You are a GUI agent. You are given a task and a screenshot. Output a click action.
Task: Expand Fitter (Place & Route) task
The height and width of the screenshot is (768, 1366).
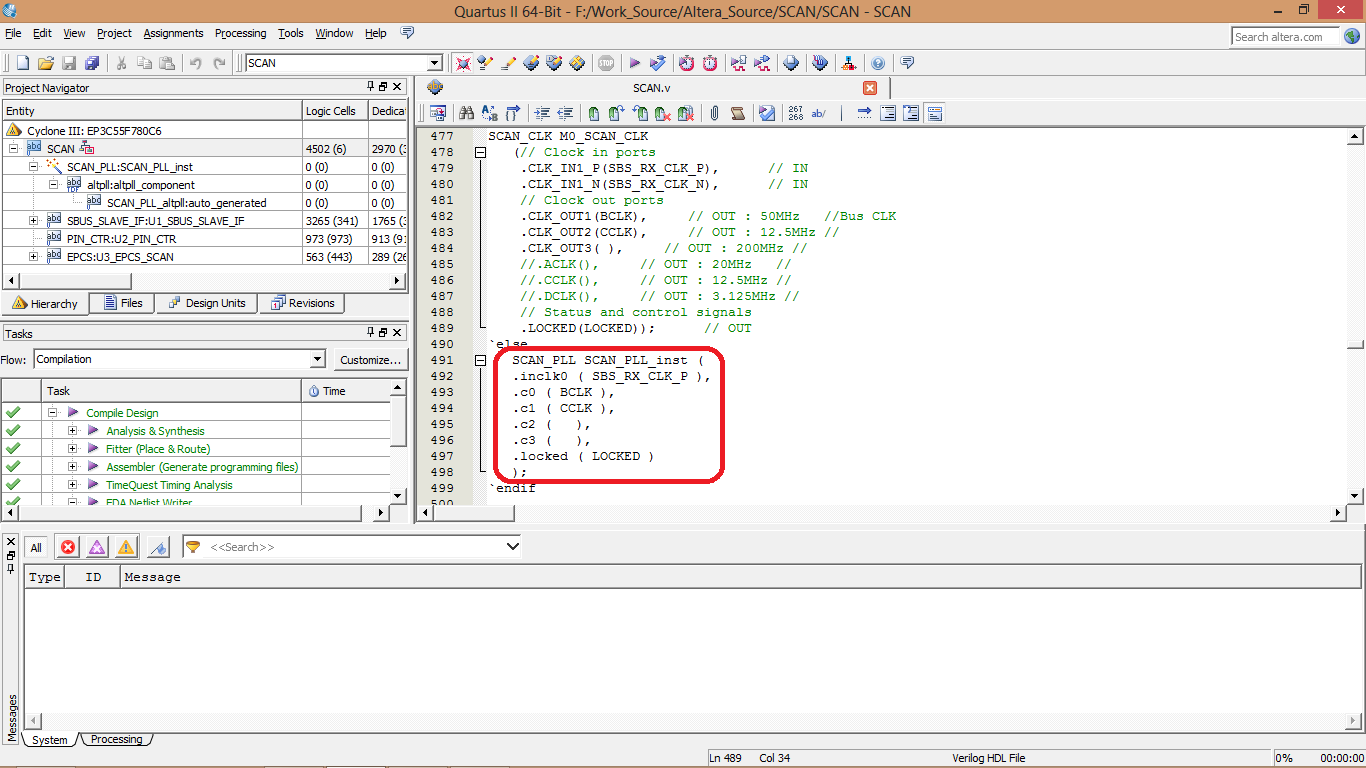73,449
